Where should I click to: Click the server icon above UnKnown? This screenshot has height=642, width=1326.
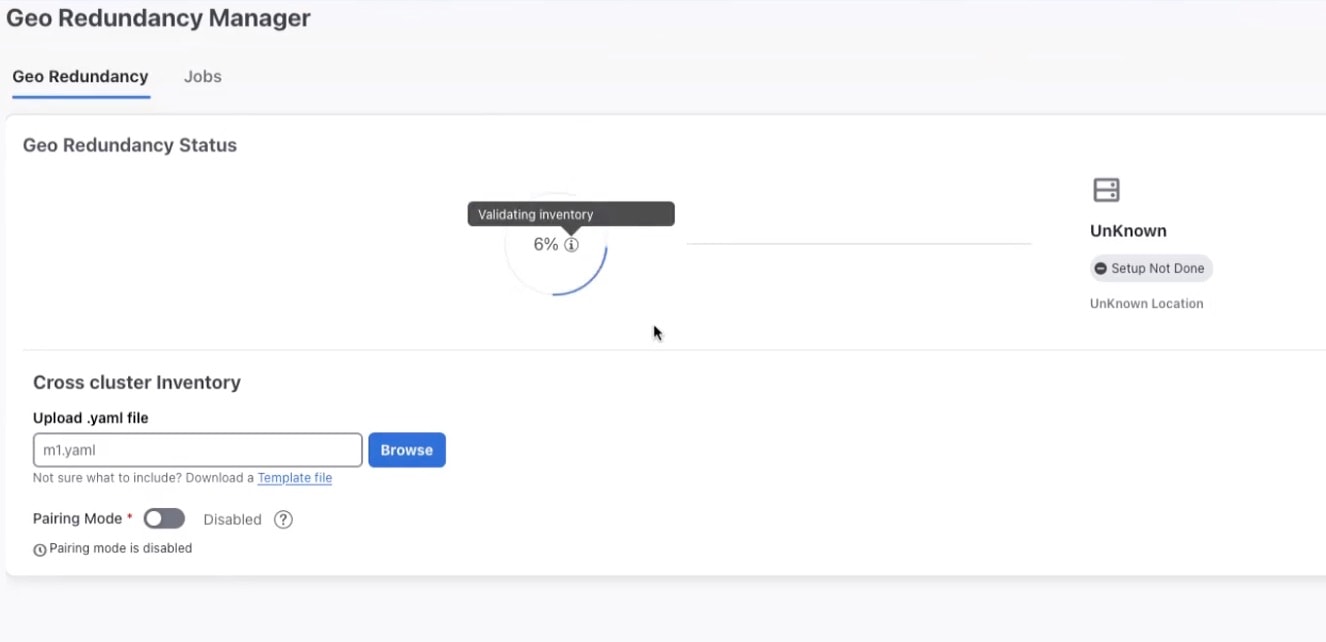[x=1106, y=190]
